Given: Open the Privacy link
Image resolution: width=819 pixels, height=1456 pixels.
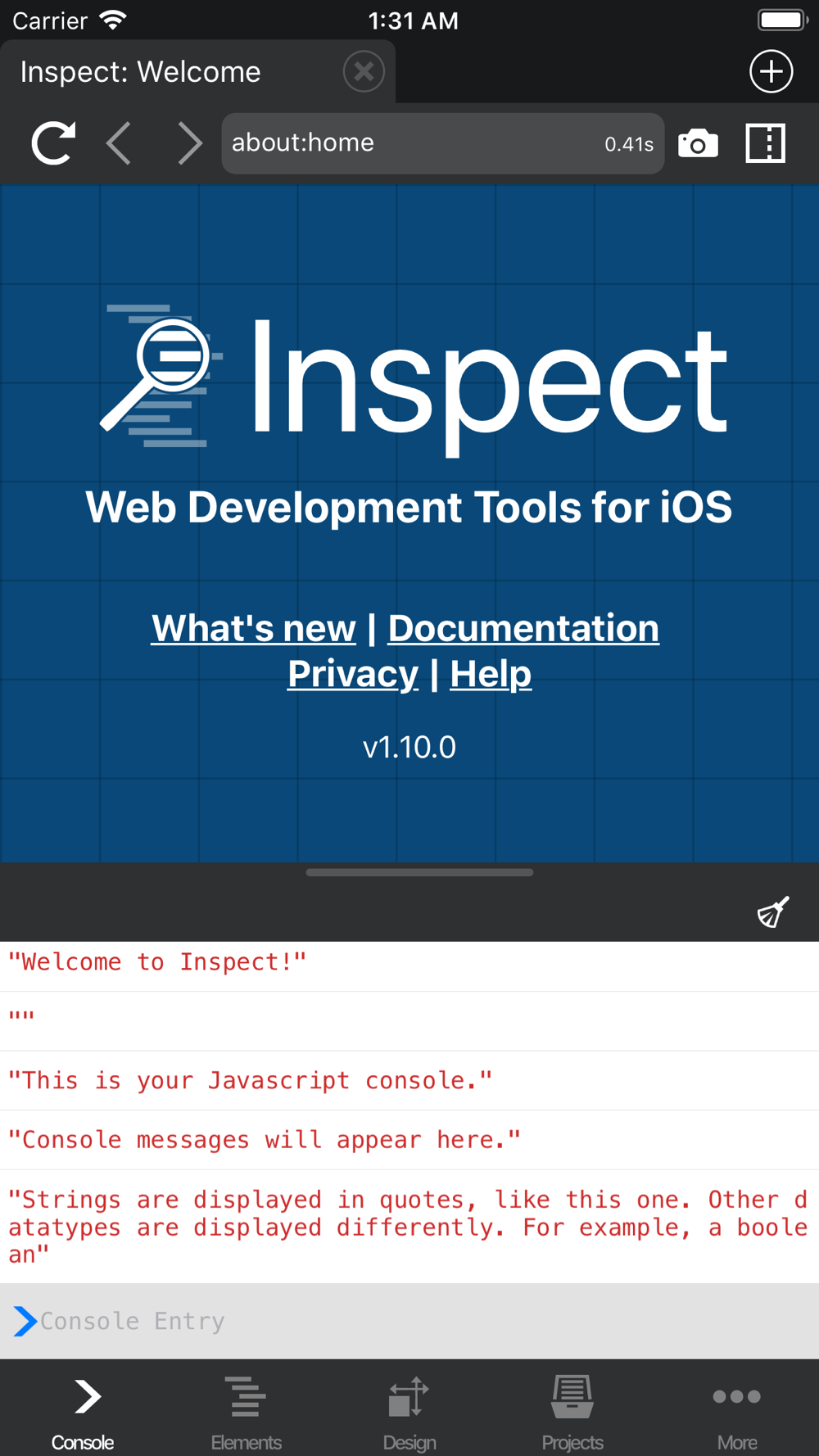Looking at the screenshot, I should 353,675.
